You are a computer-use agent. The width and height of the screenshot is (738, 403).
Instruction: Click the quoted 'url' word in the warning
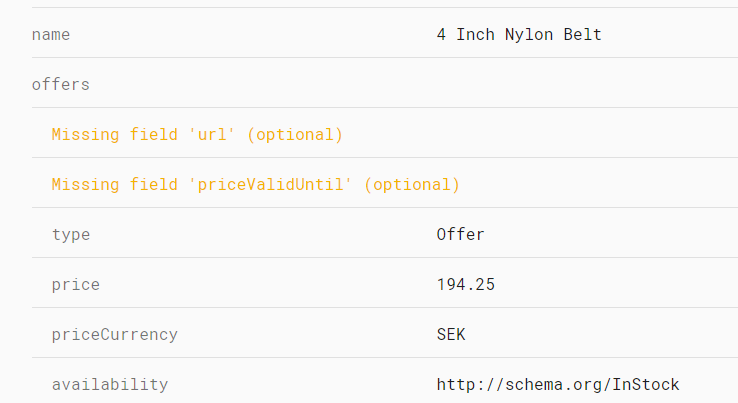(212, 135)
